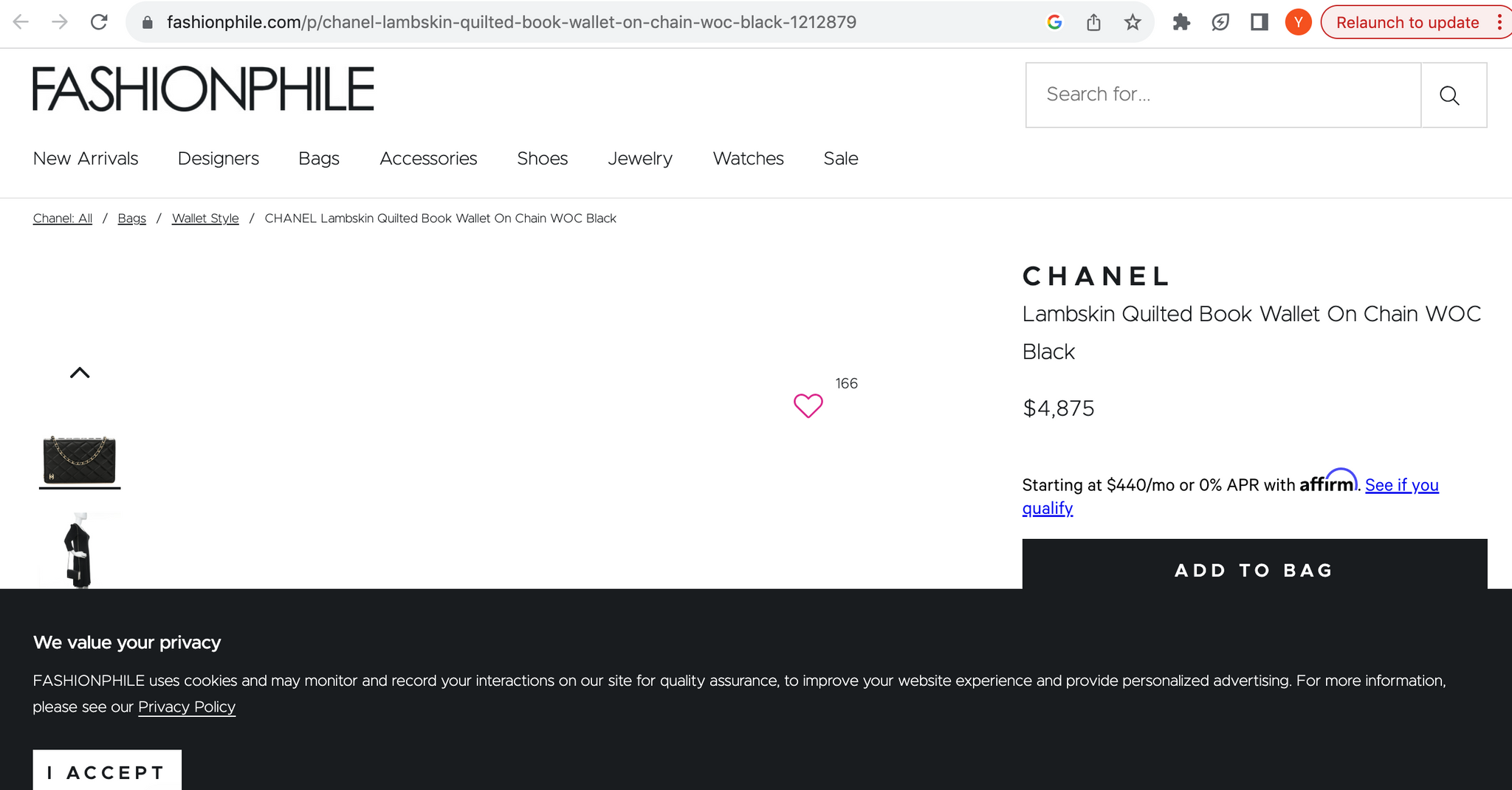Click the search magnifier icon
The height and width of the screenshot is (790, 1512).
1449,95
